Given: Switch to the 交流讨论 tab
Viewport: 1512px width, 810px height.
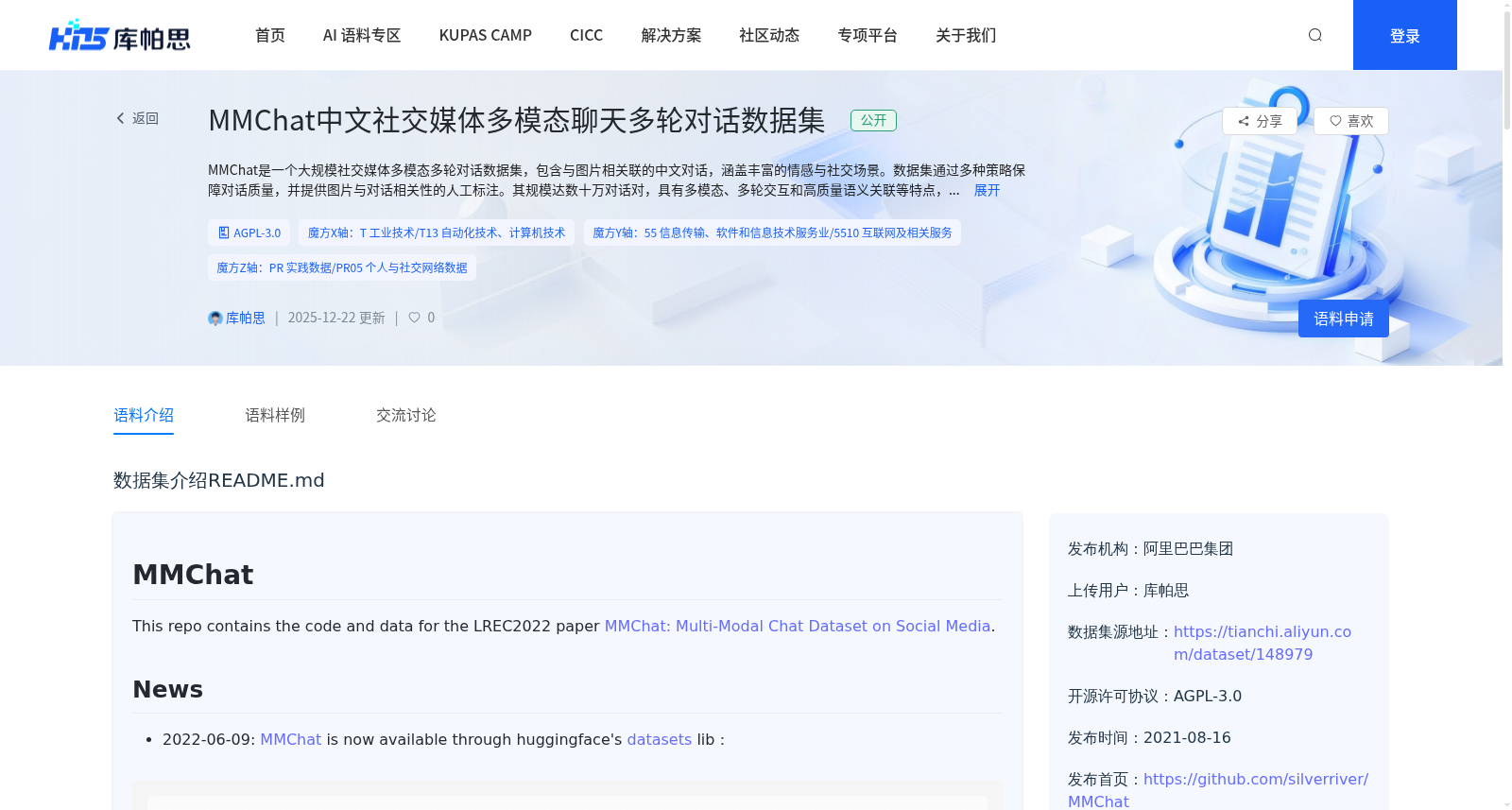Looking at the screenshot, I should (406, 415).
